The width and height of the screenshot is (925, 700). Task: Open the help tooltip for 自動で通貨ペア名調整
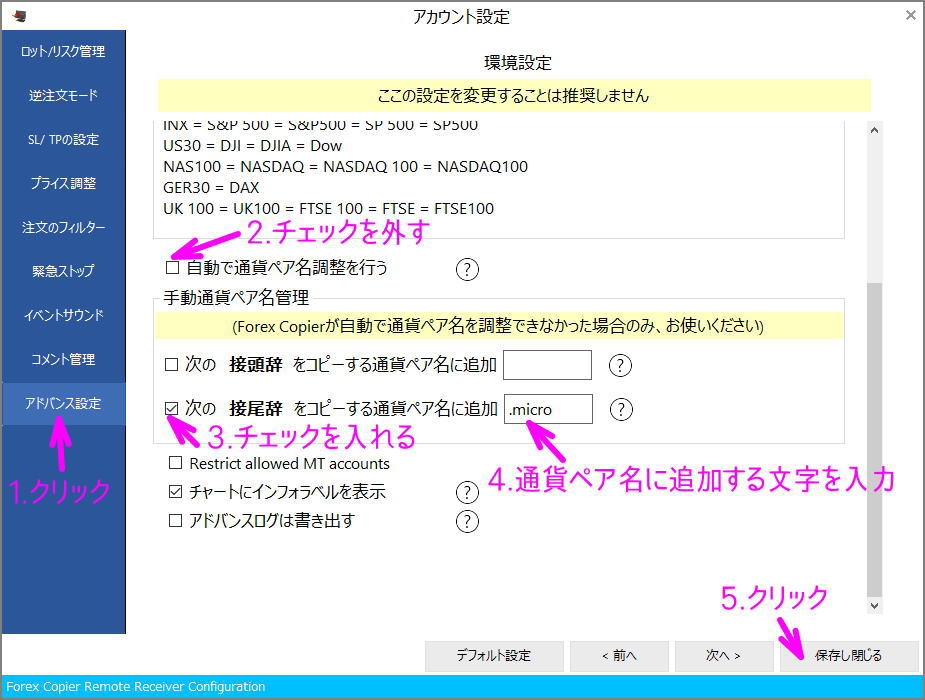tap(466, 268)
